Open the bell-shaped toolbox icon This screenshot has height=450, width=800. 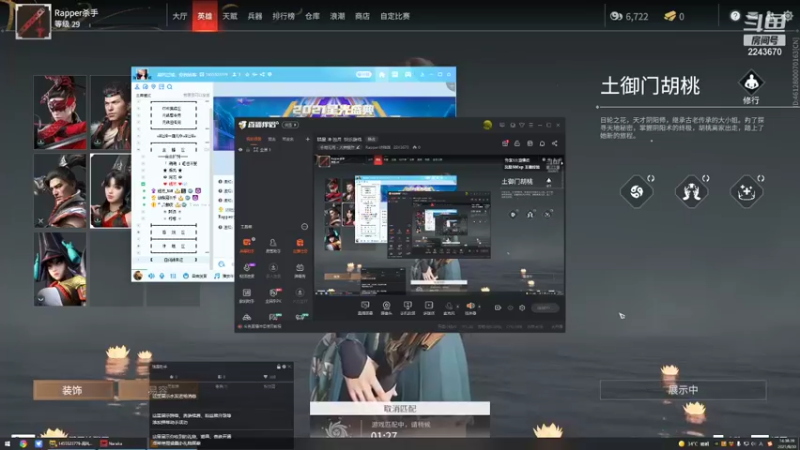click(x=273, y=245)
